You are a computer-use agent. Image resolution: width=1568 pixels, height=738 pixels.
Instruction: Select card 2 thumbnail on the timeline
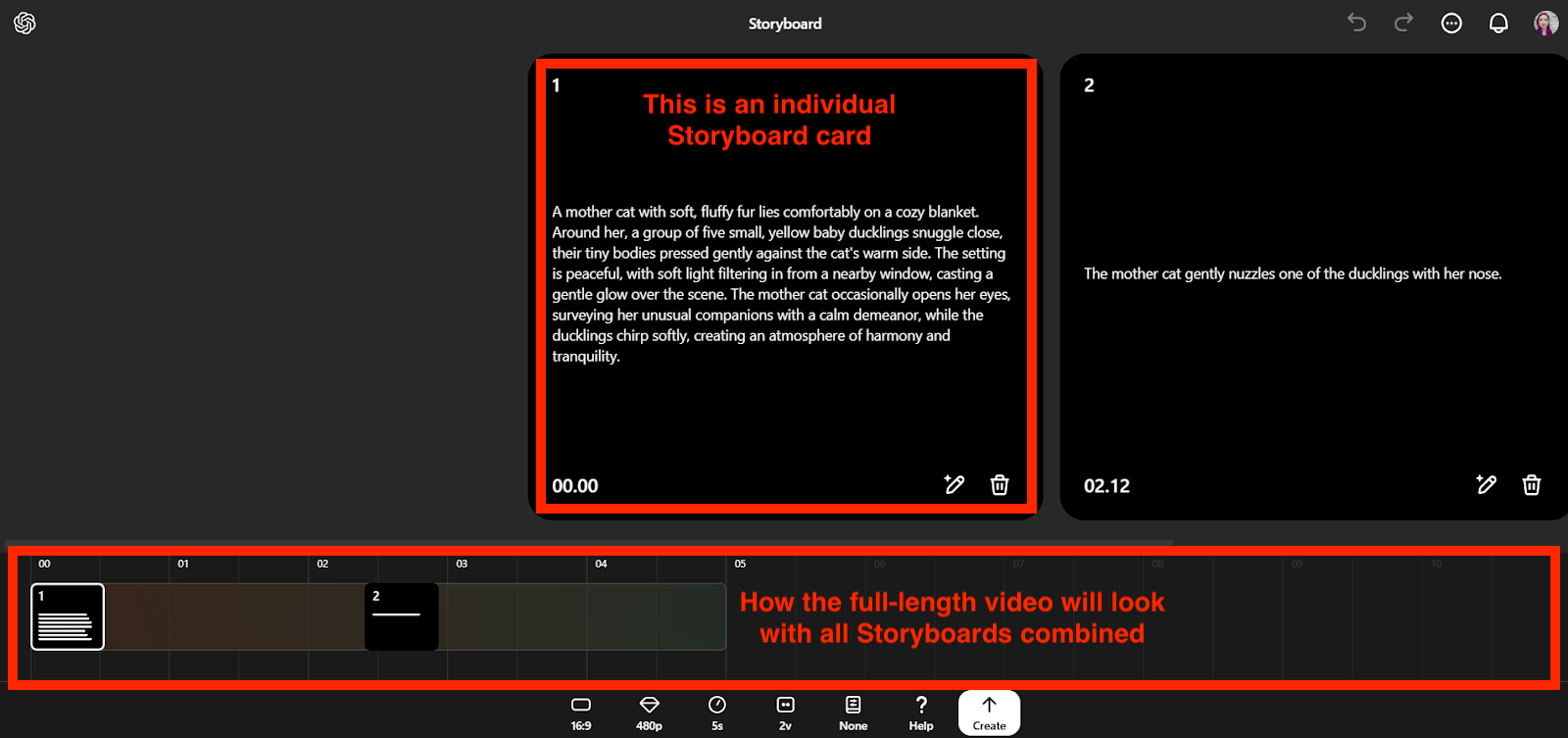click(401, 616)
